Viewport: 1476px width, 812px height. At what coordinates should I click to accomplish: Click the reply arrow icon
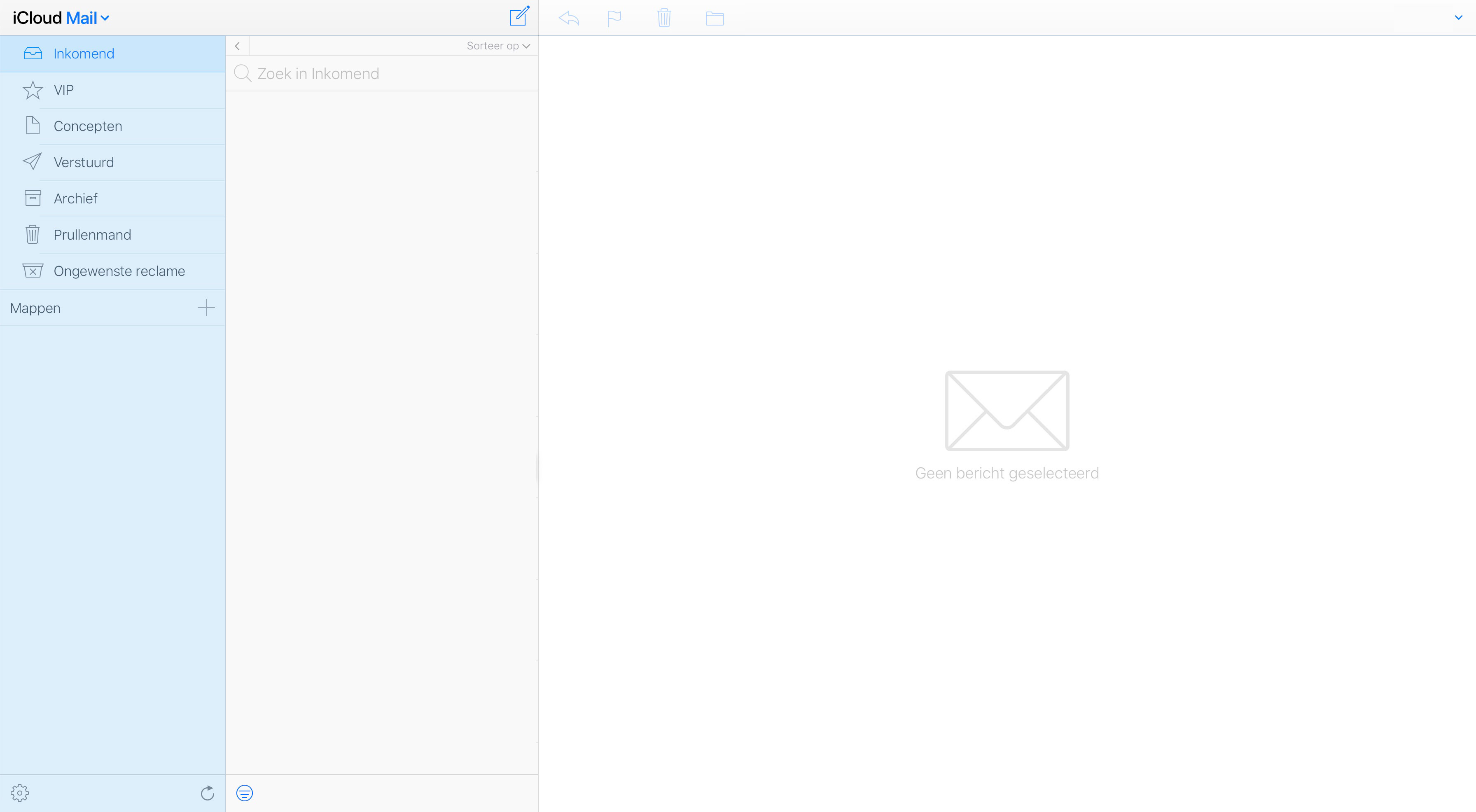[569, 19]
